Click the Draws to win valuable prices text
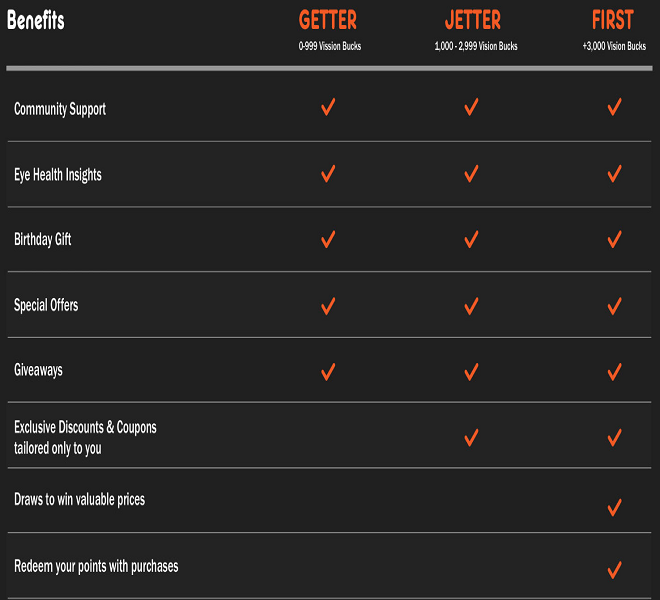This screenshot has height=600, width=660. pos(79,499)
